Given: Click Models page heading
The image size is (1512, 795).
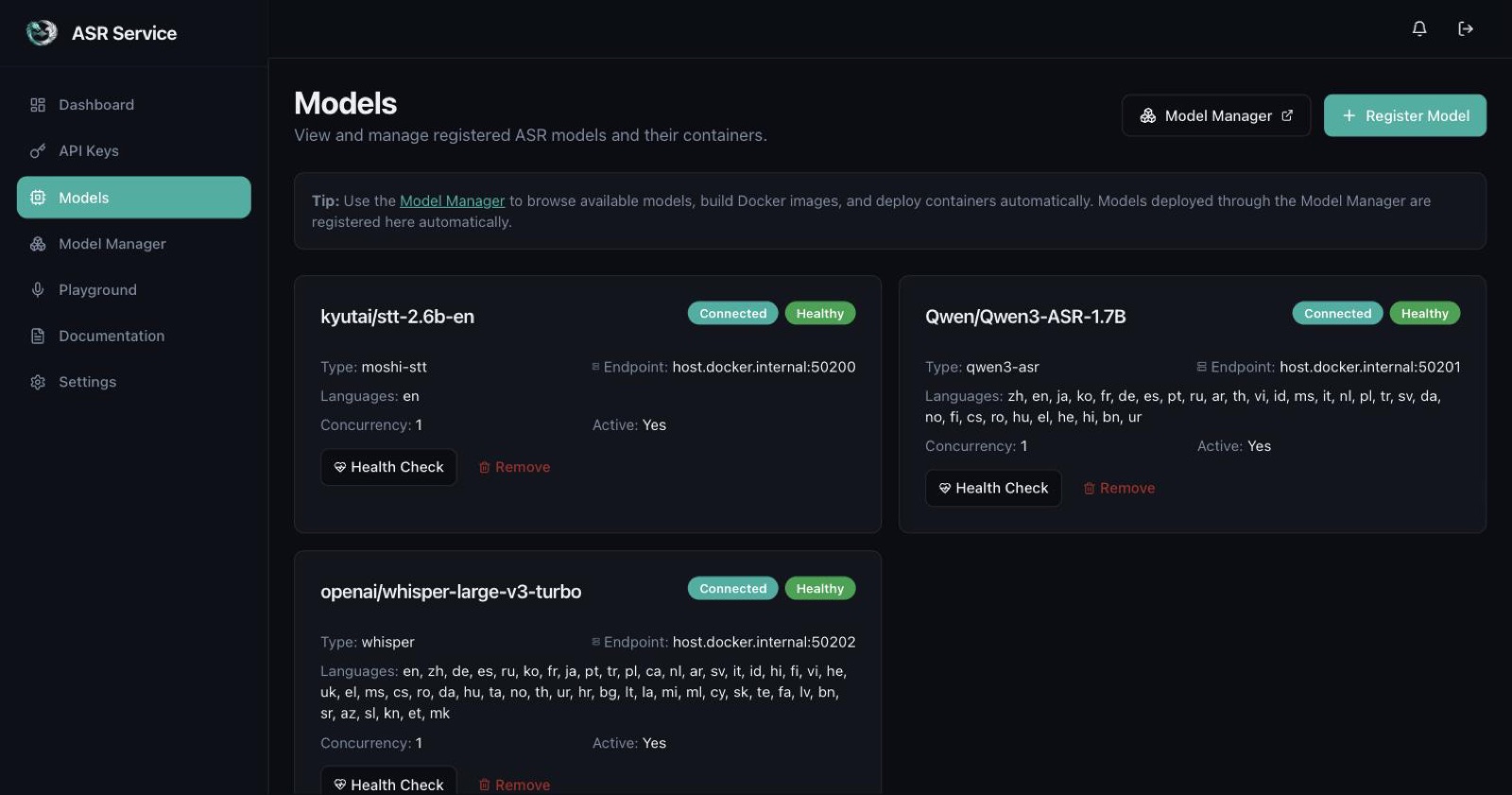Looking at the screenshot, I should point(346,103).
